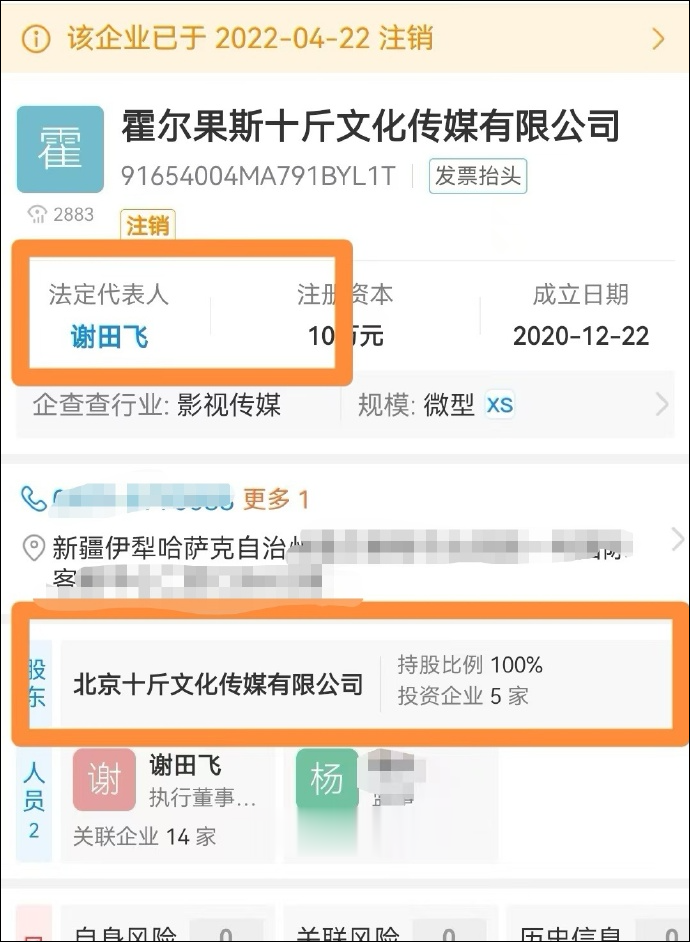
Task: Tap the 霍 company logo avatar
Action: point(60,149)
